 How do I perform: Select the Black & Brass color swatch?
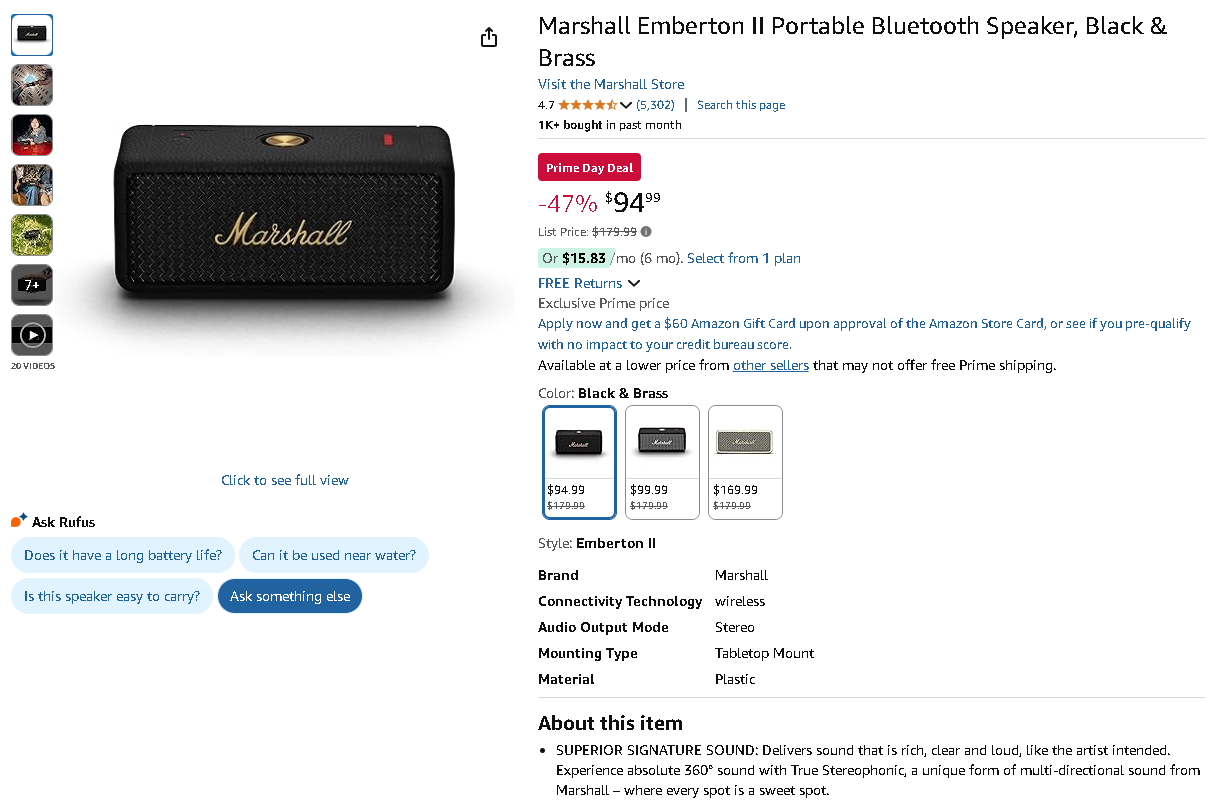(579, 461)
